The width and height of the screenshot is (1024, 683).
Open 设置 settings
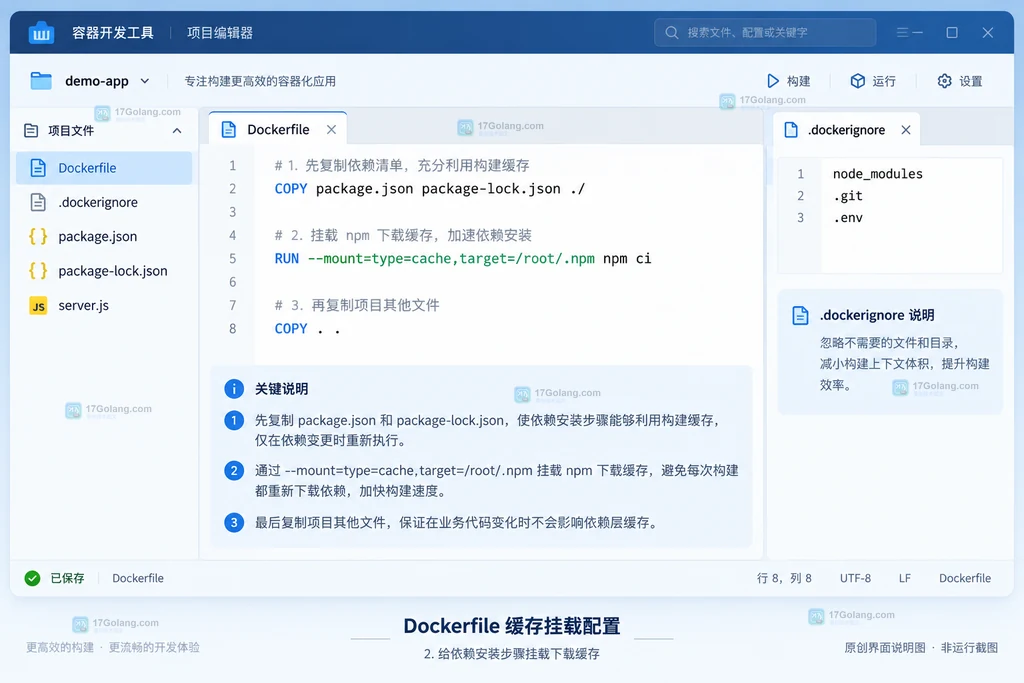[x=960, y=81]
